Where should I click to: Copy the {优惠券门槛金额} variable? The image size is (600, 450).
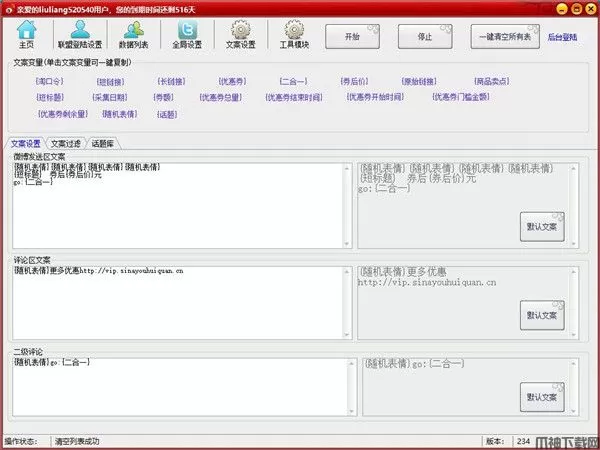(461, 97)
